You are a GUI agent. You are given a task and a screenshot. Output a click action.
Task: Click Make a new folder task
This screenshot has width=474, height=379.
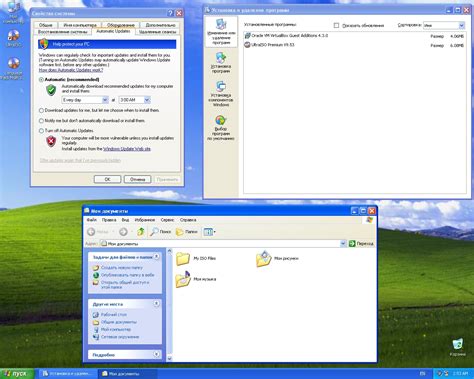click(x=118, y=268)
